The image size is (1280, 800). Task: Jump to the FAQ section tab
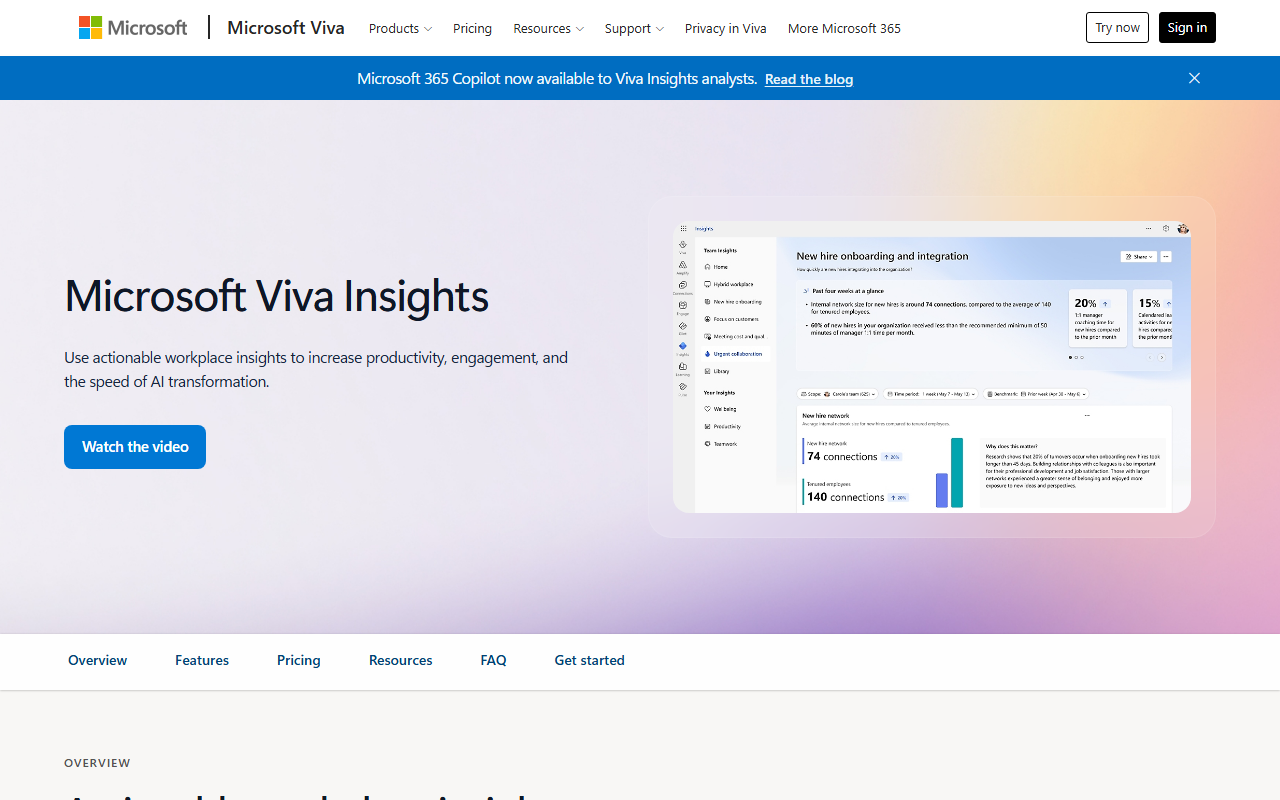493,660
